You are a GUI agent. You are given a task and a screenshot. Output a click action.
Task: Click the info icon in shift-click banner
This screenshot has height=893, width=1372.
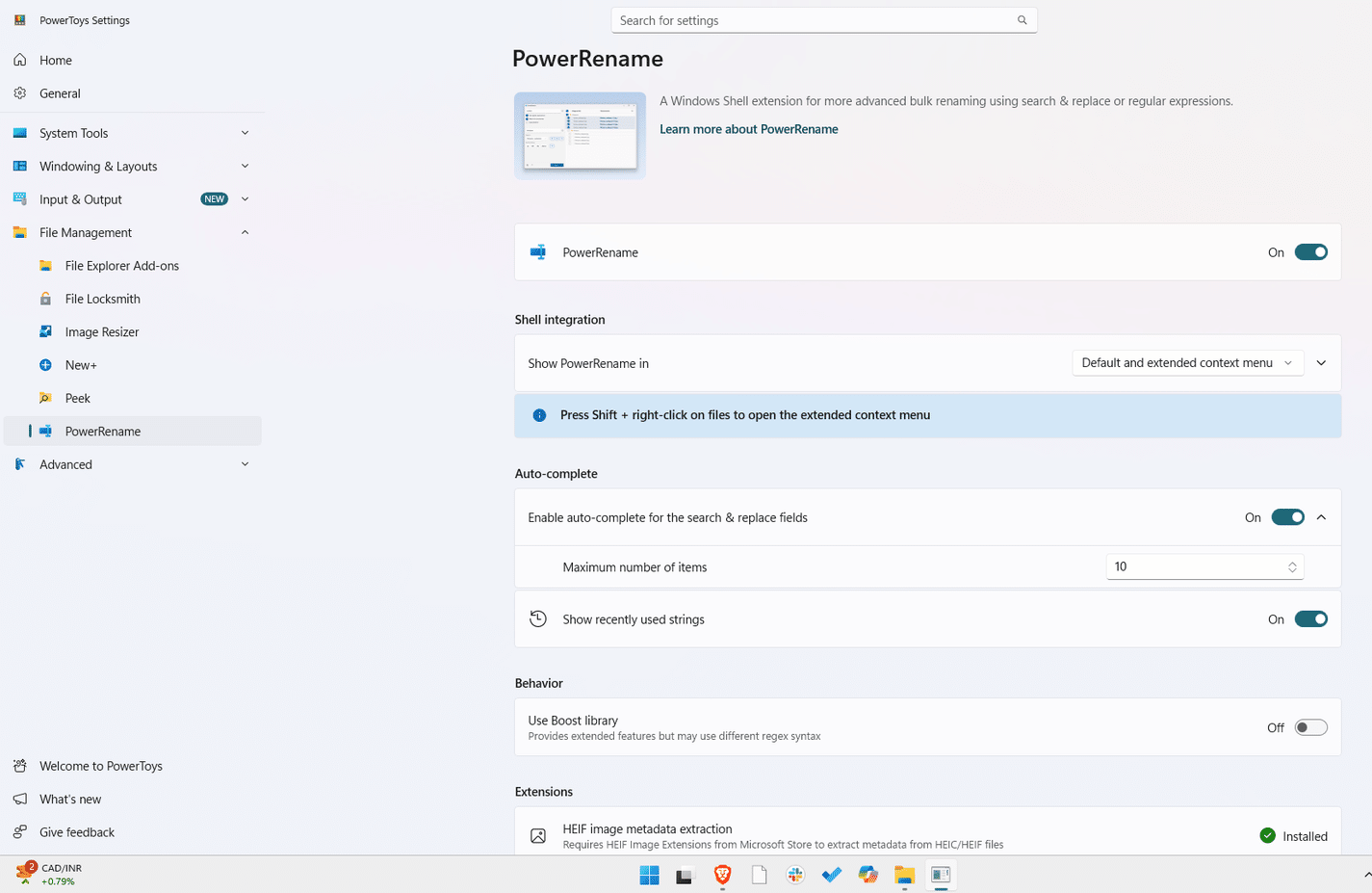(539, 415)
